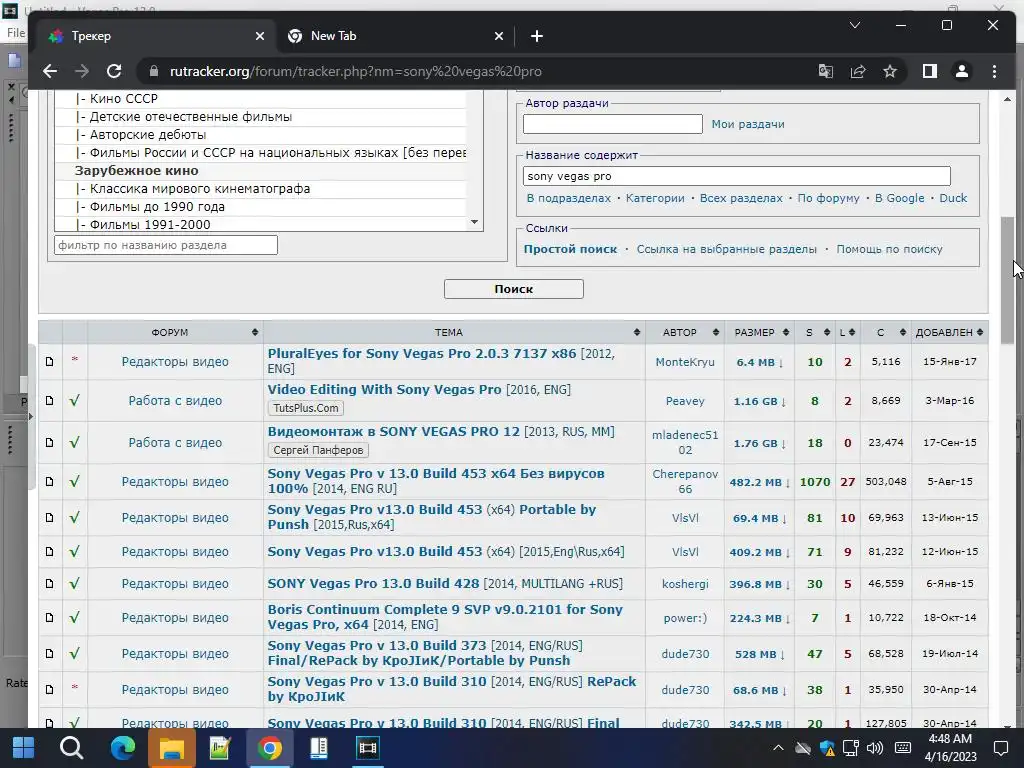1024x768 pixels.
Task: Reload the rutracker page
Action: [x=114, y=71]
